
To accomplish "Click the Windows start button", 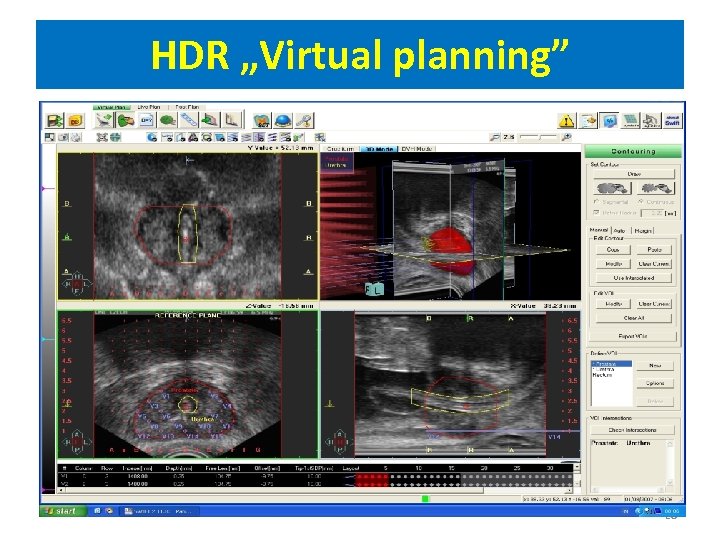I will [63, 511].
